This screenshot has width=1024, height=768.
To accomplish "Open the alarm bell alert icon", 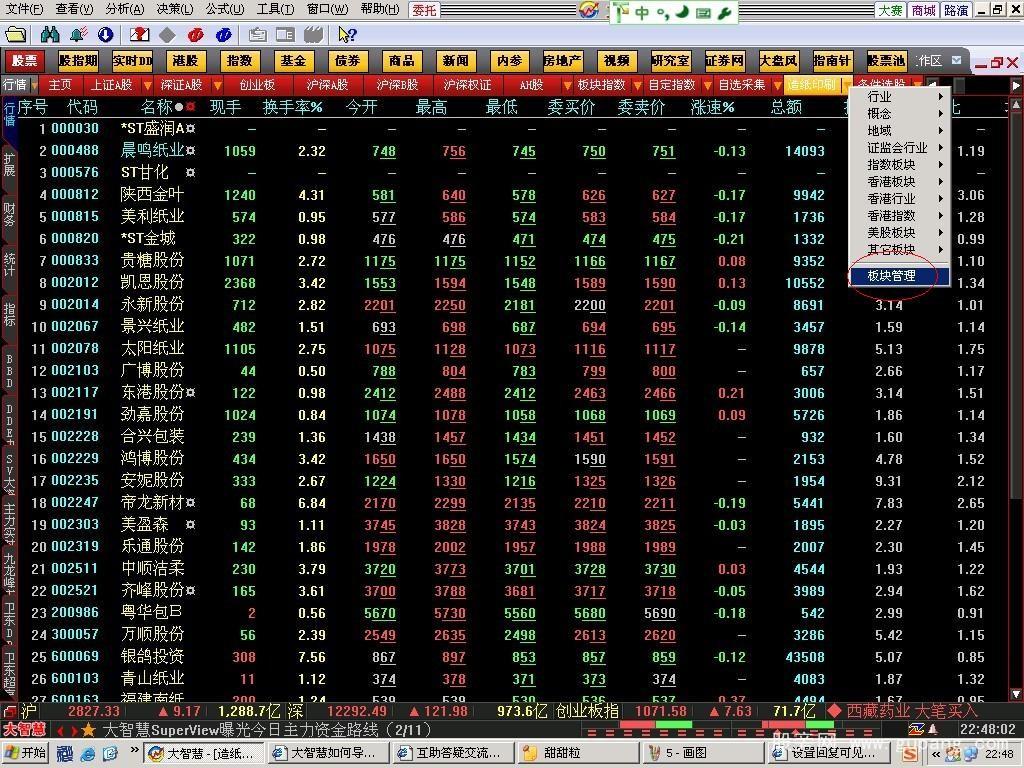I will pyautogui.click(x=78, y=35).
